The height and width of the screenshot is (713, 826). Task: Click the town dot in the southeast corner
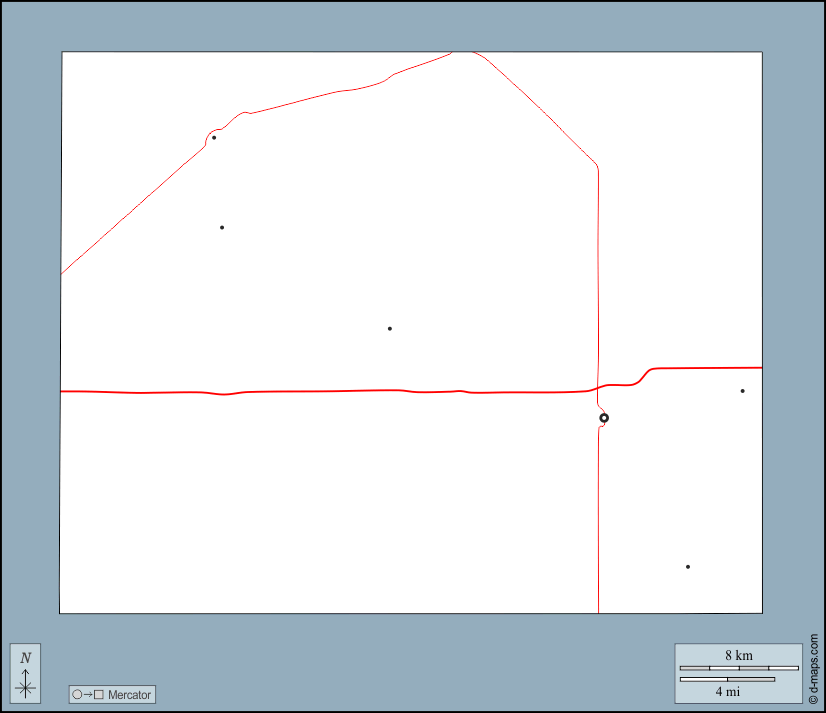pos(688,567)
